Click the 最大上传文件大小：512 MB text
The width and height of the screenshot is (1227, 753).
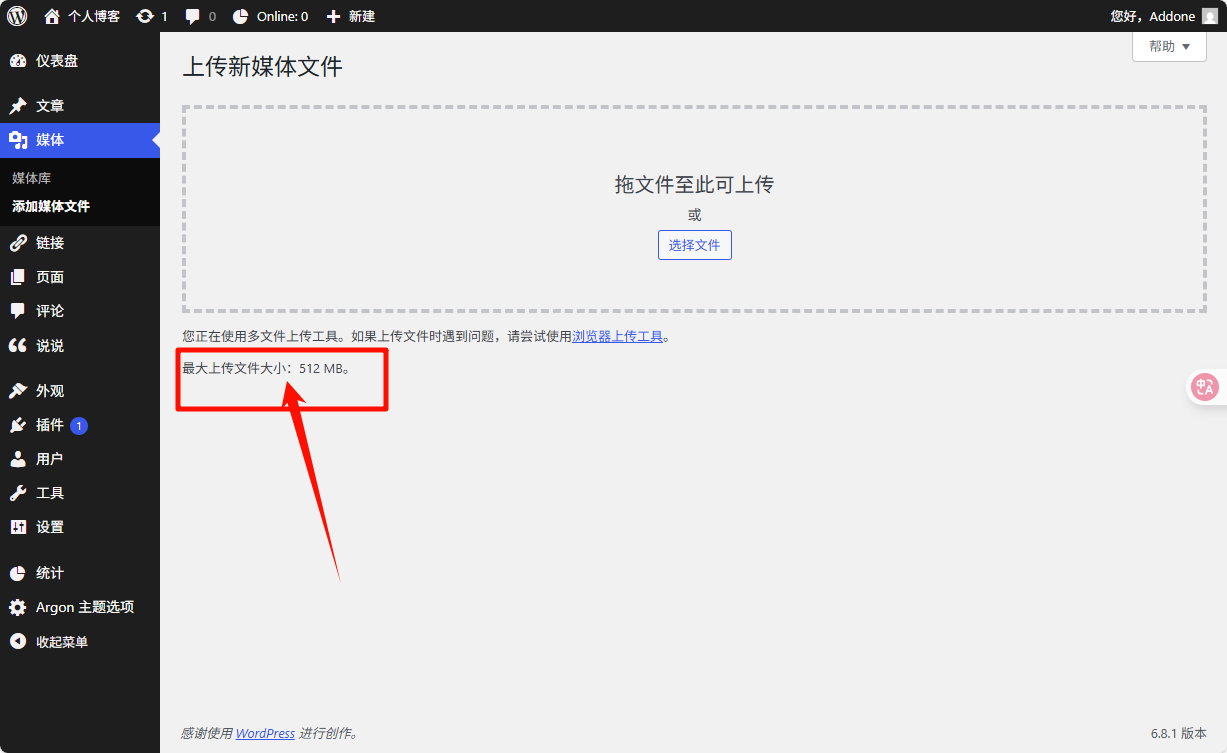[267, 368]
